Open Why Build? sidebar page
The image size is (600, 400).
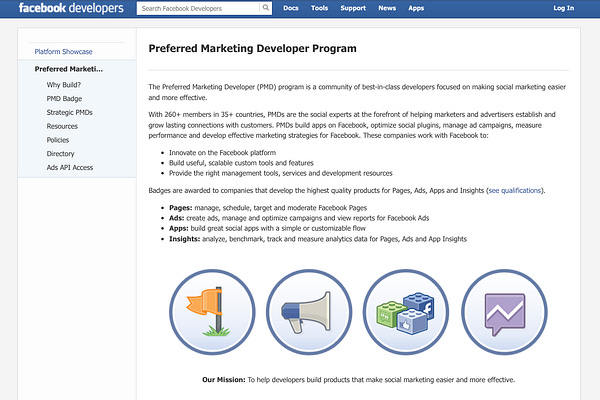point(64,85)
